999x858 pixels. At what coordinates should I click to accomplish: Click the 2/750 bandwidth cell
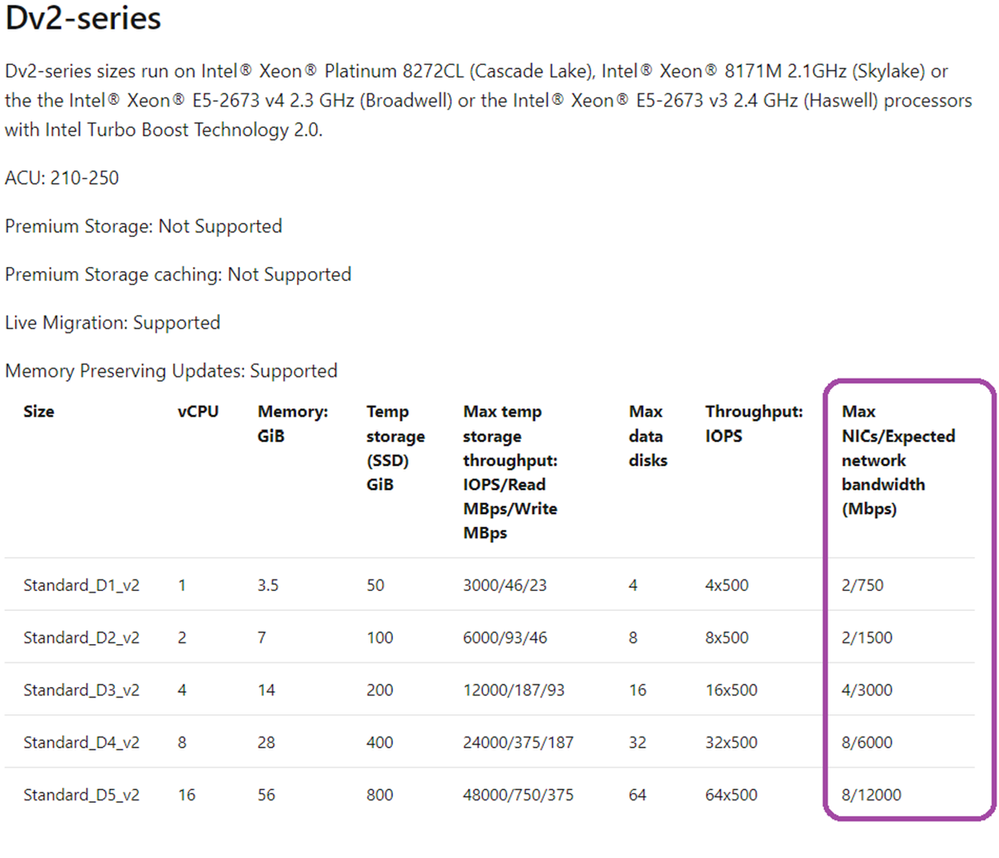[863, 585]
